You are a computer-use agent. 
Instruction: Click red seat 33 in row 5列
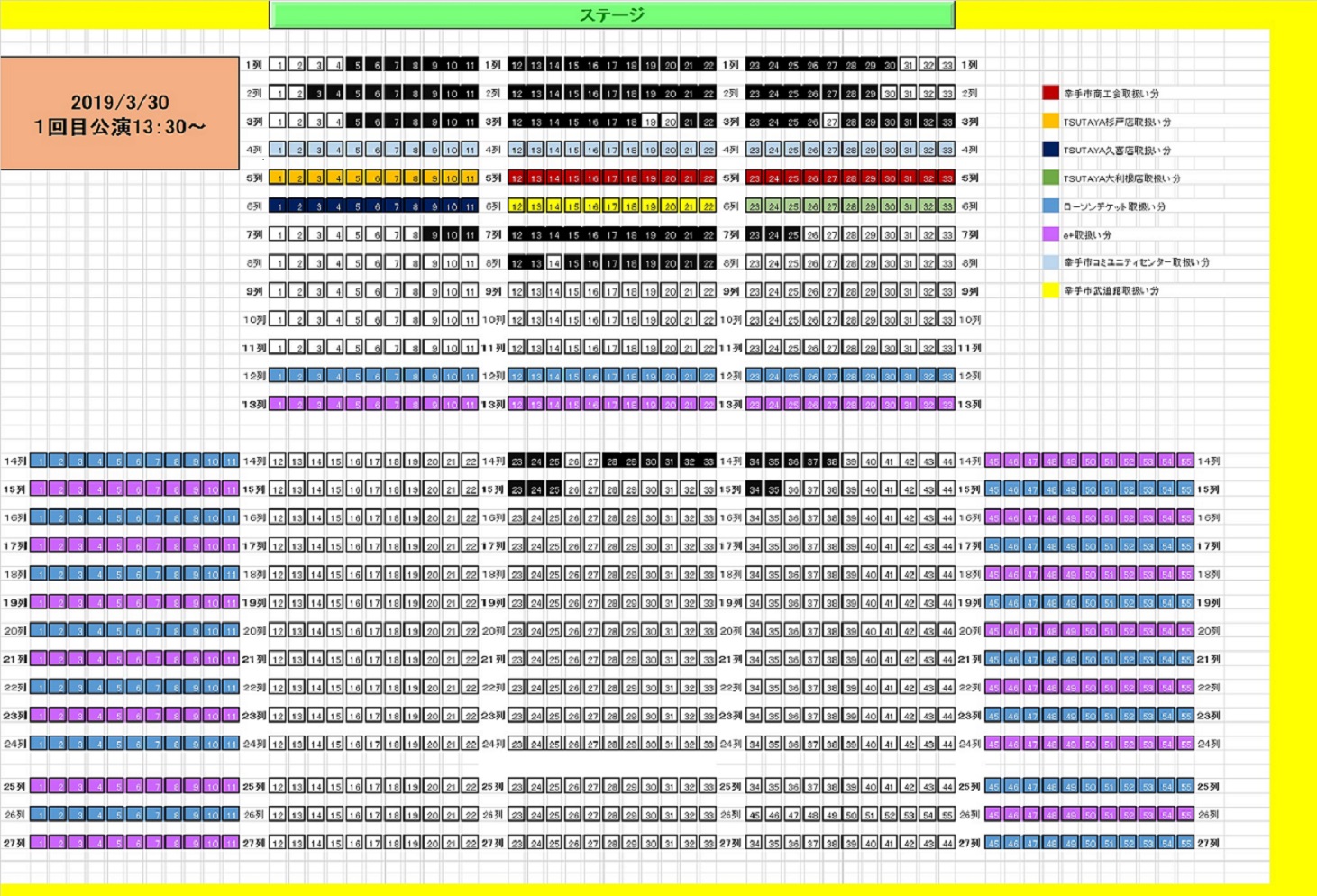pyautogui.click(x=947, y=178)
